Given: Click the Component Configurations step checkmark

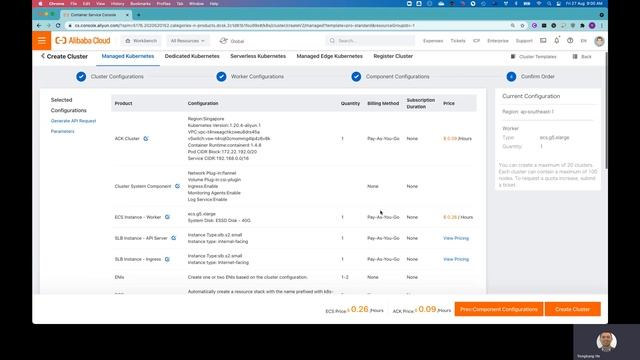Looking at the screenshot, I should (356, 77).
